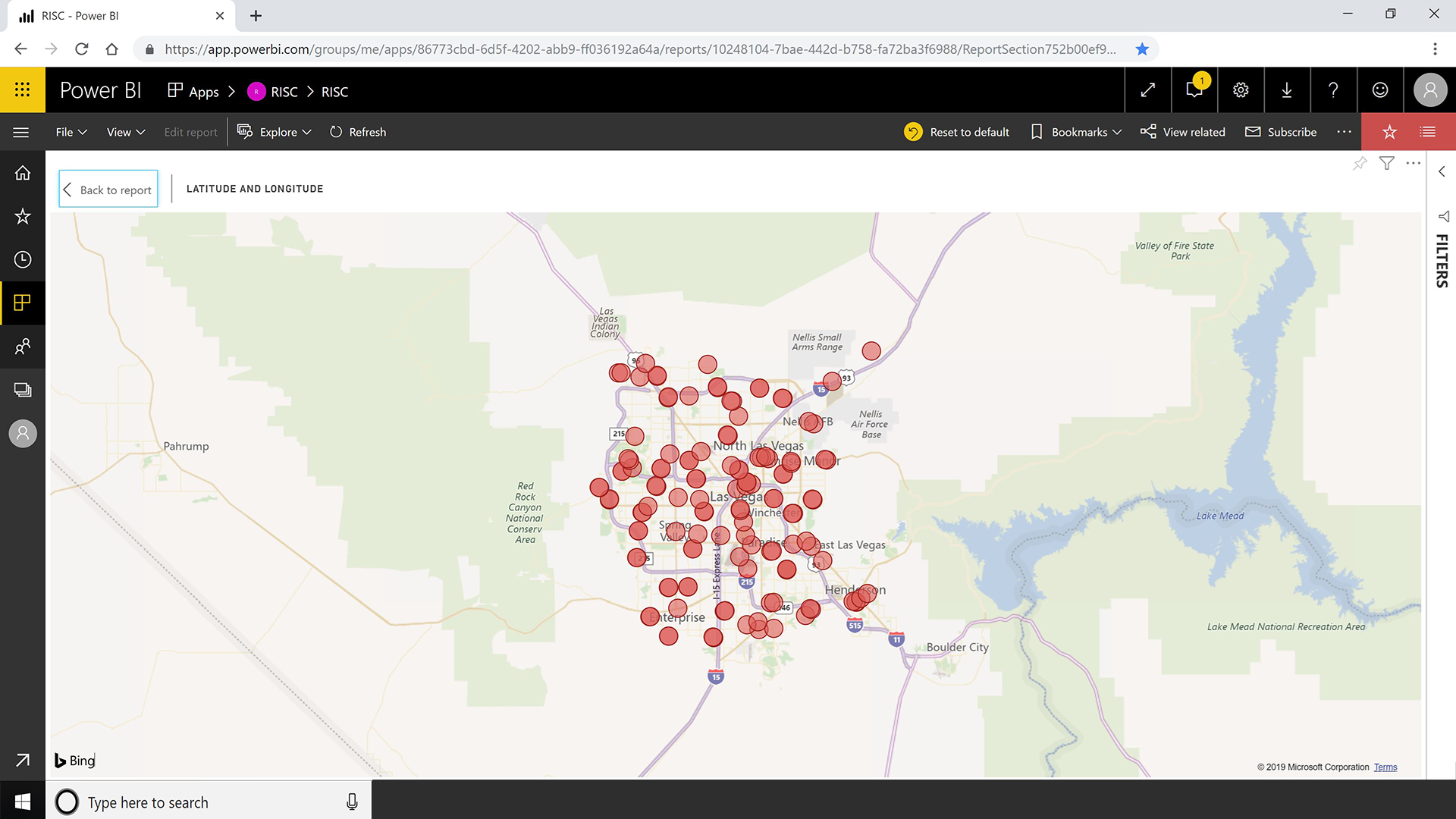Open Power BI settings gear
The width and height of the screenshot is (1456, 819).
pyautogui.click(x=1241, y=90)
